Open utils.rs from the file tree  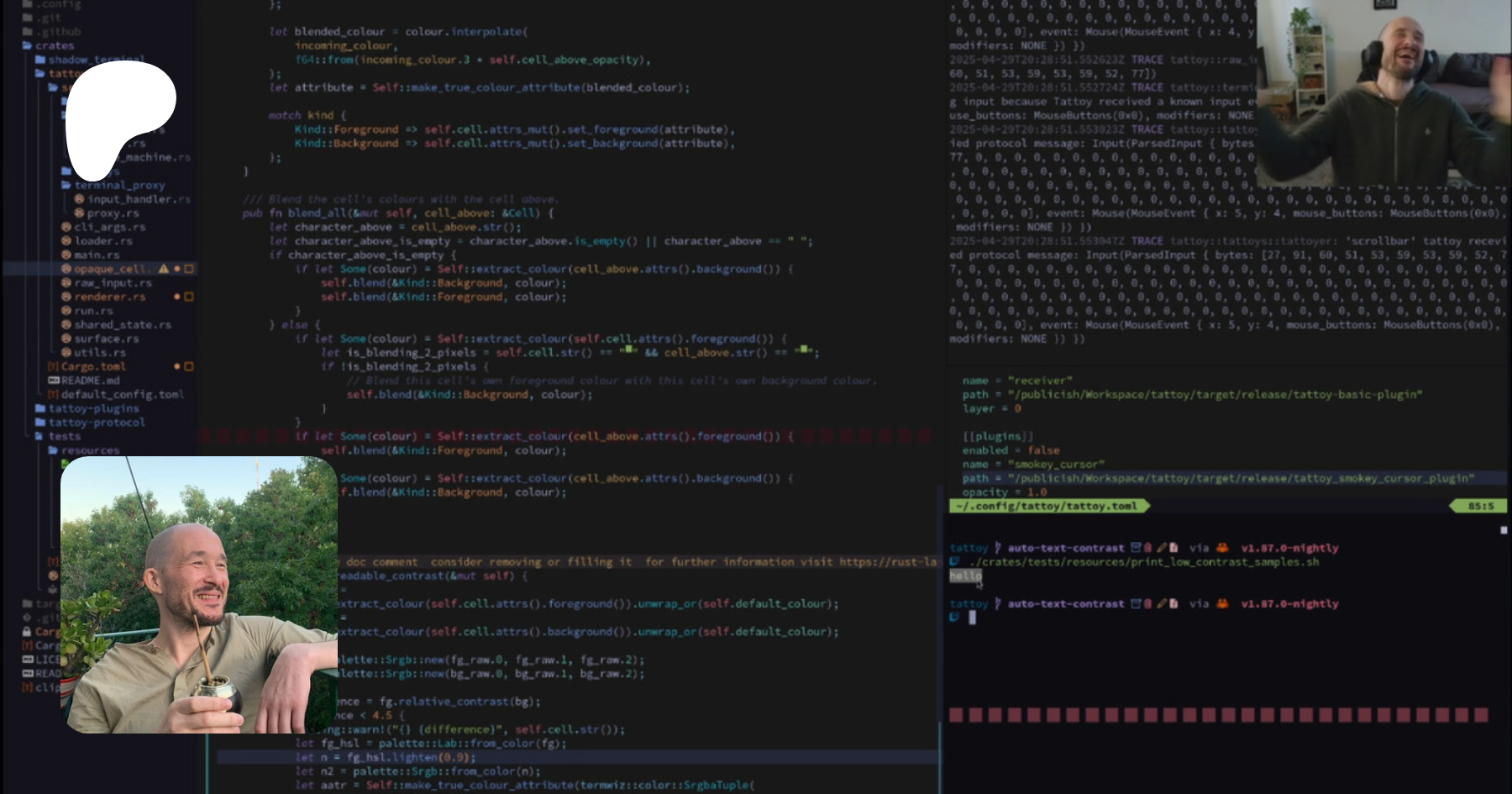point(100,352)
